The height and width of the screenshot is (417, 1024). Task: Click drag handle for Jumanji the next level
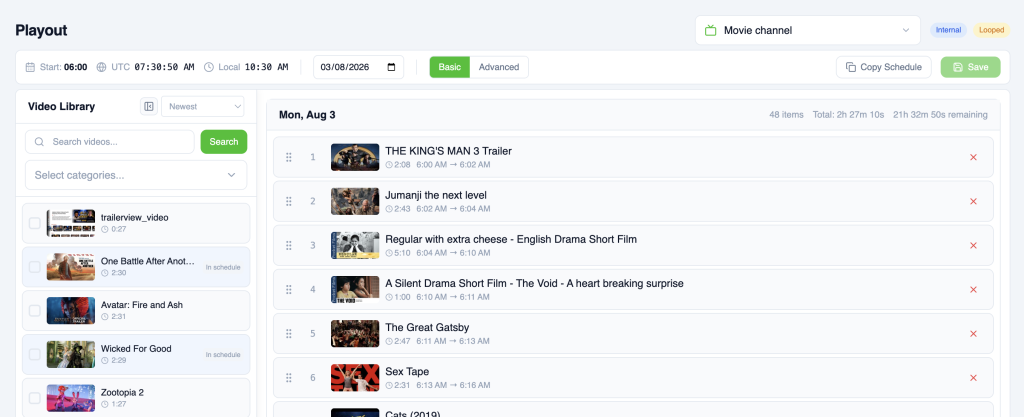click(289, 201)
